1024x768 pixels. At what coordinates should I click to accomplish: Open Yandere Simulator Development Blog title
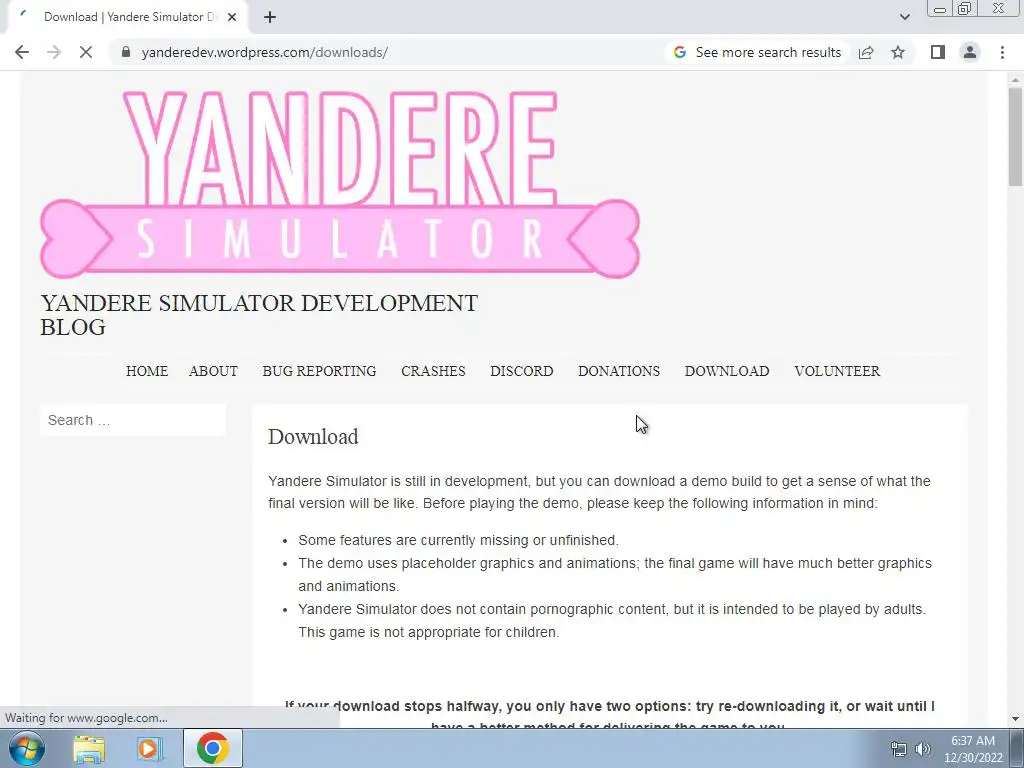point(259,315)
